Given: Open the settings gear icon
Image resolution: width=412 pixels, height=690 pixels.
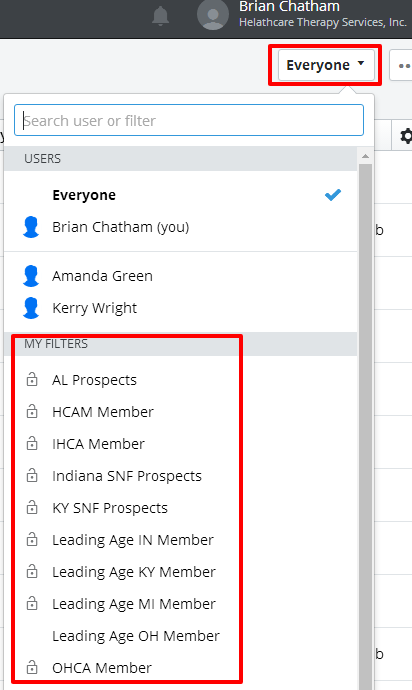Looking at the screenshot, I should click(406, 136).
